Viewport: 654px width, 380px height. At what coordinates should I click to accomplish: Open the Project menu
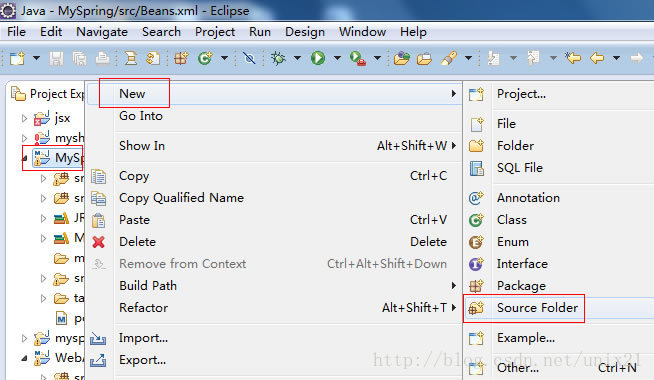click(x=215, y=32)
